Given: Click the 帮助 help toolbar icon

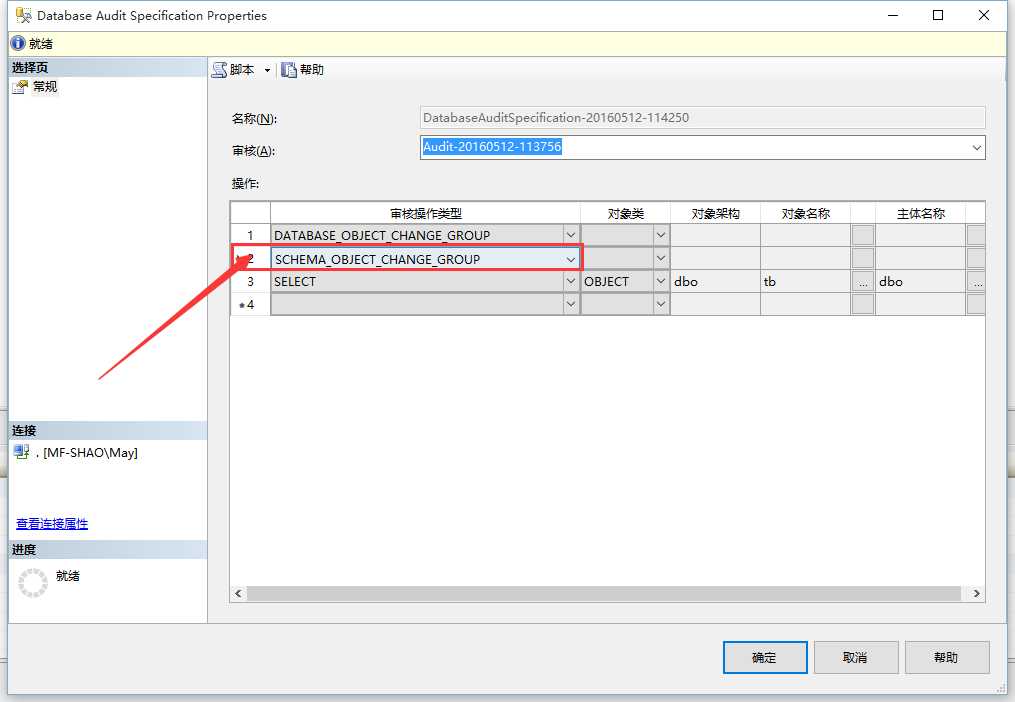Looking at the screenshot, I should 289,70.
